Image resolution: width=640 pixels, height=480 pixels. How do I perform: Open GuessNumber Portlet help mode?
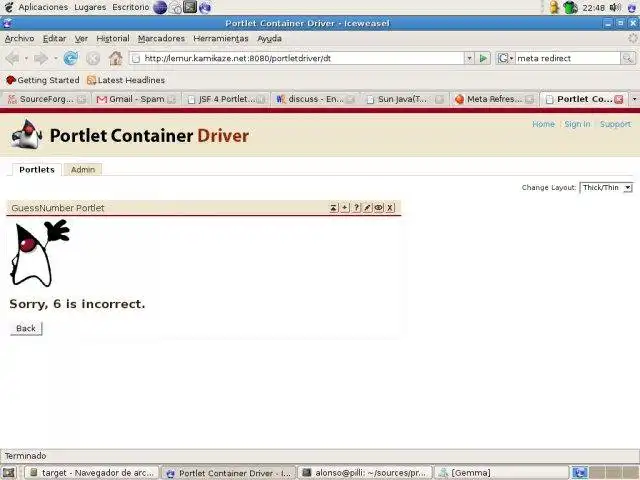point(356,208)
